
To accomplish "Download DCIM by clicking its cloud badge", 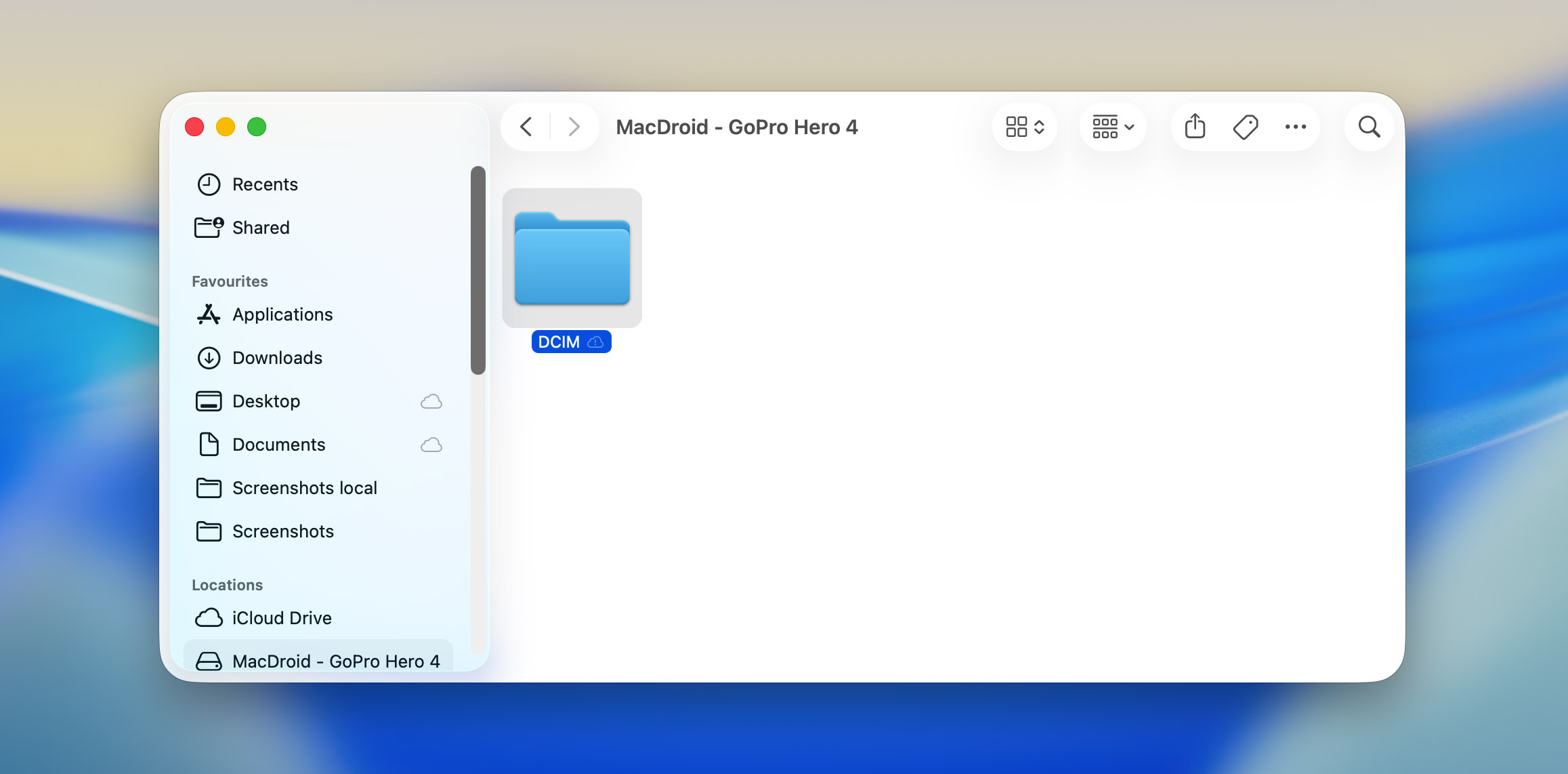I will click(595, 342).
